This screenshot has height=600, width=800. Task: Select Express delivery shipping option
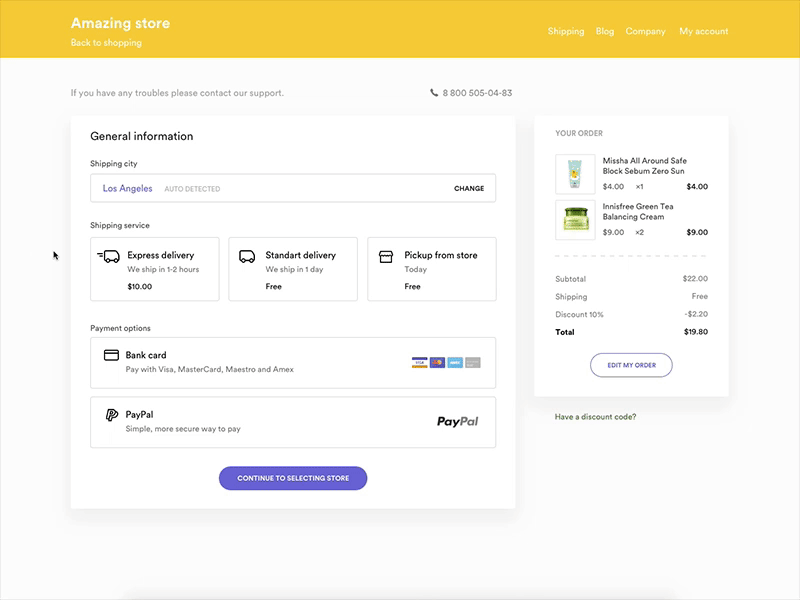click(155, 269)
